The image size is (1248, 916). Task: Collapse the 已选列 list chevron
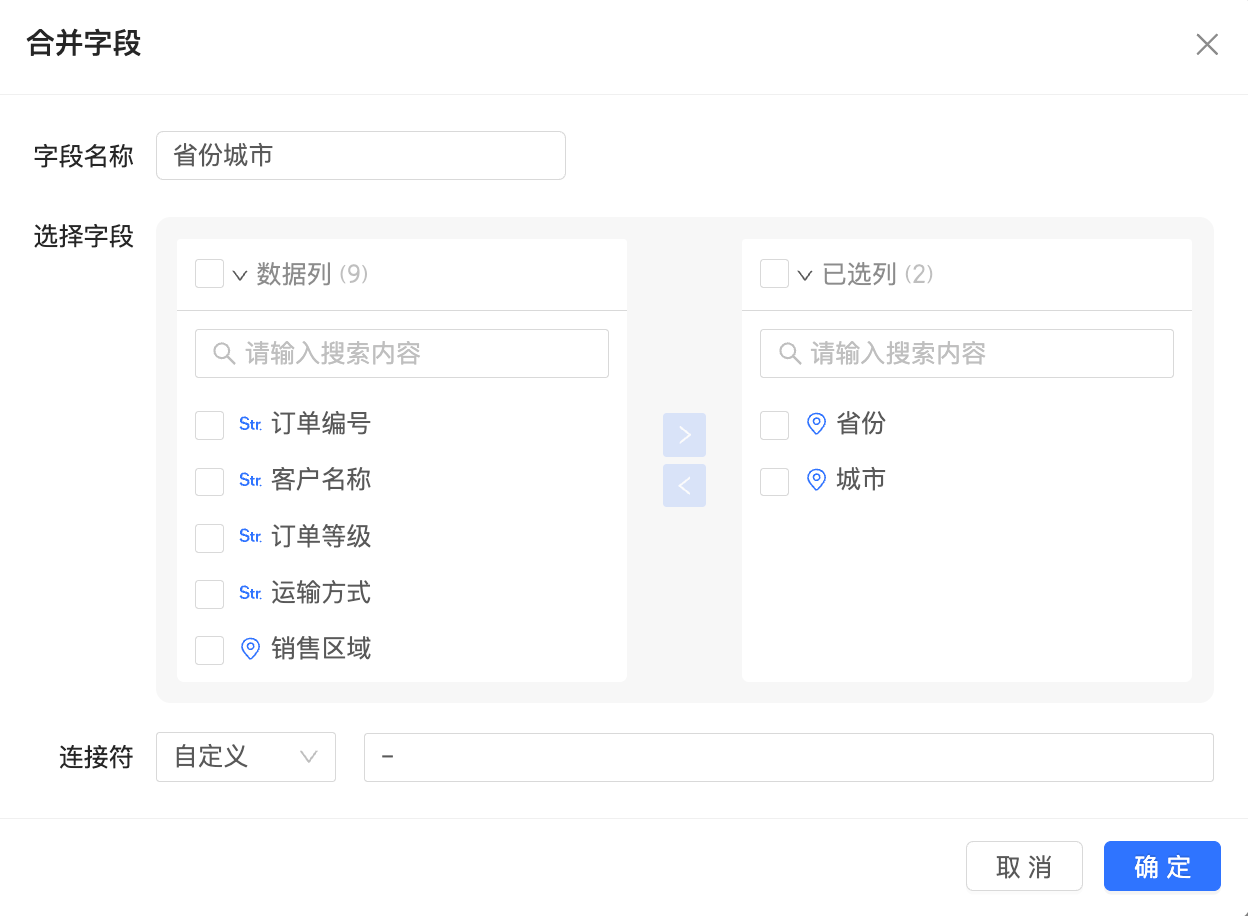pos(805,275)
